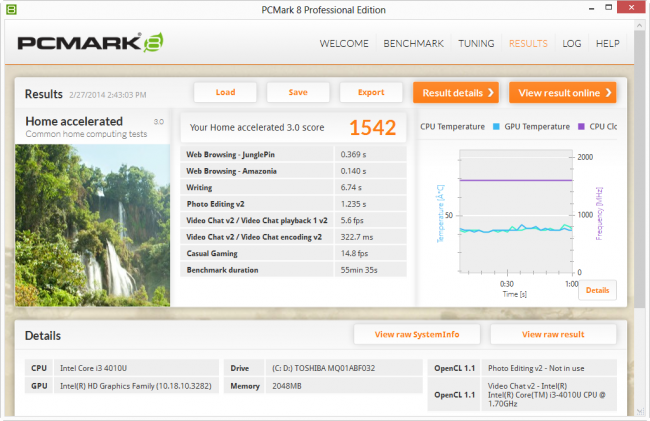Click the 2048MB memory value
This screenshot has width=650, height=421.
click(x=287, y=386)
